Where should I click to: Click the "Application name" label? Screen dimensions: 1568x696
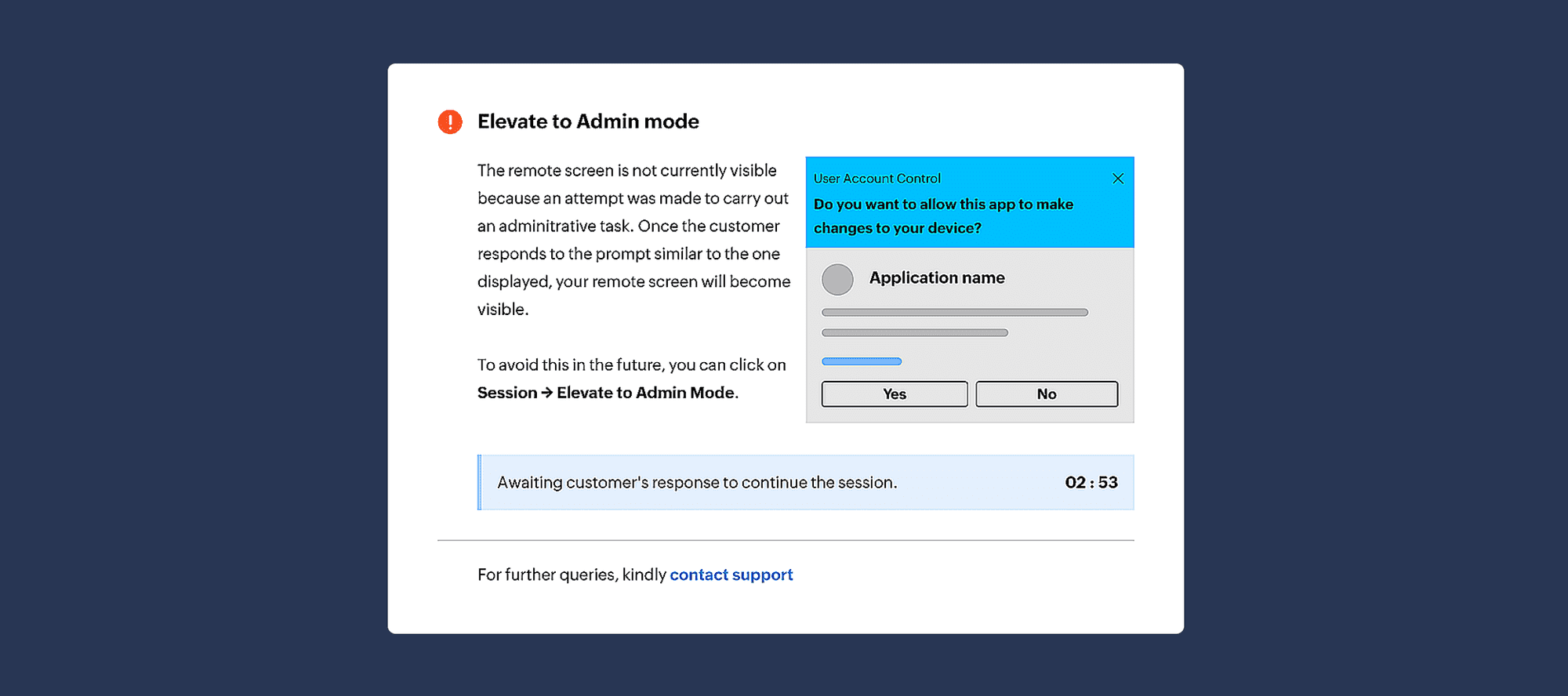937,277
